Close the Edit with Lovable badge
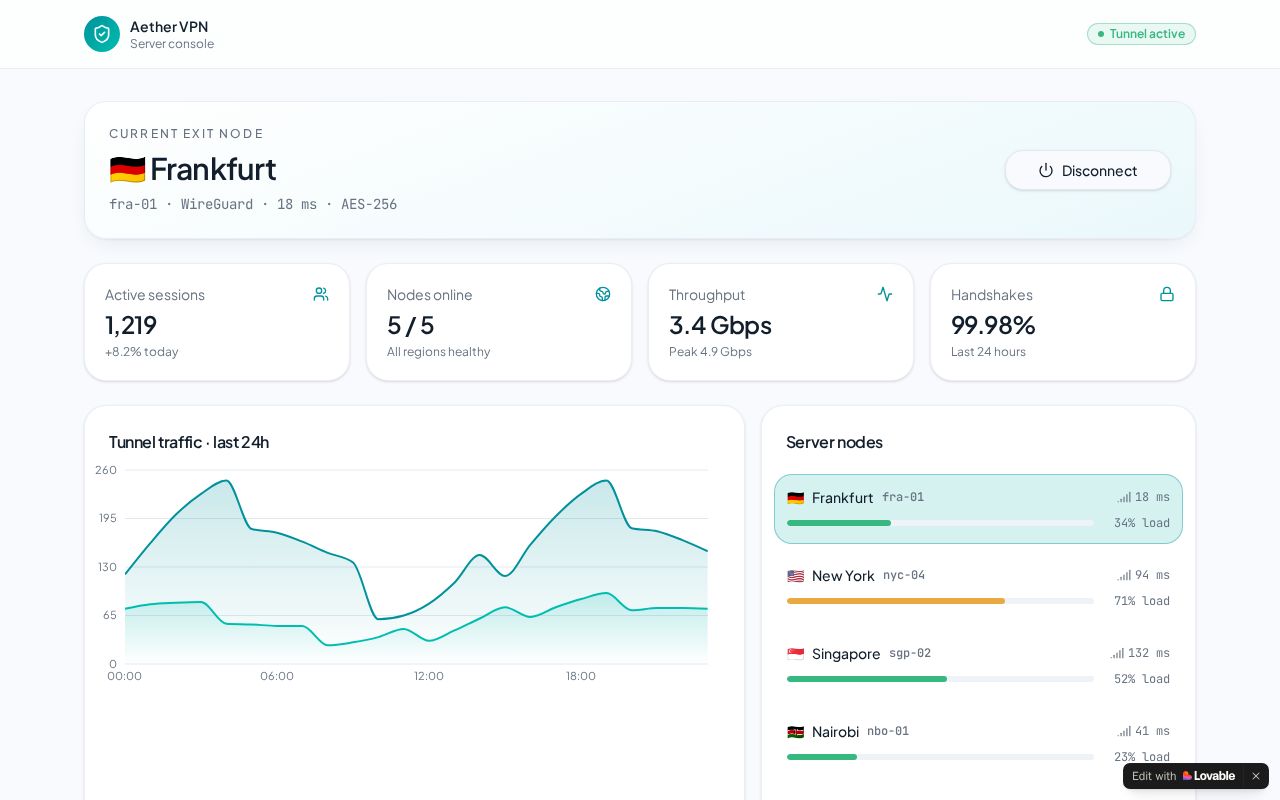Screen dimensions: 1280x800 tap(1256, 776)
